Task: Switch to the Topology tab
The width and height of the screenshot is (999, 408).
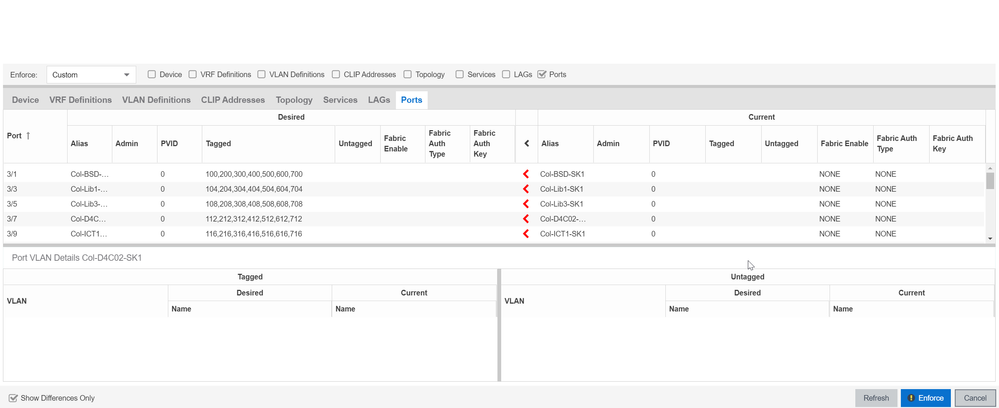Action: 294,100
